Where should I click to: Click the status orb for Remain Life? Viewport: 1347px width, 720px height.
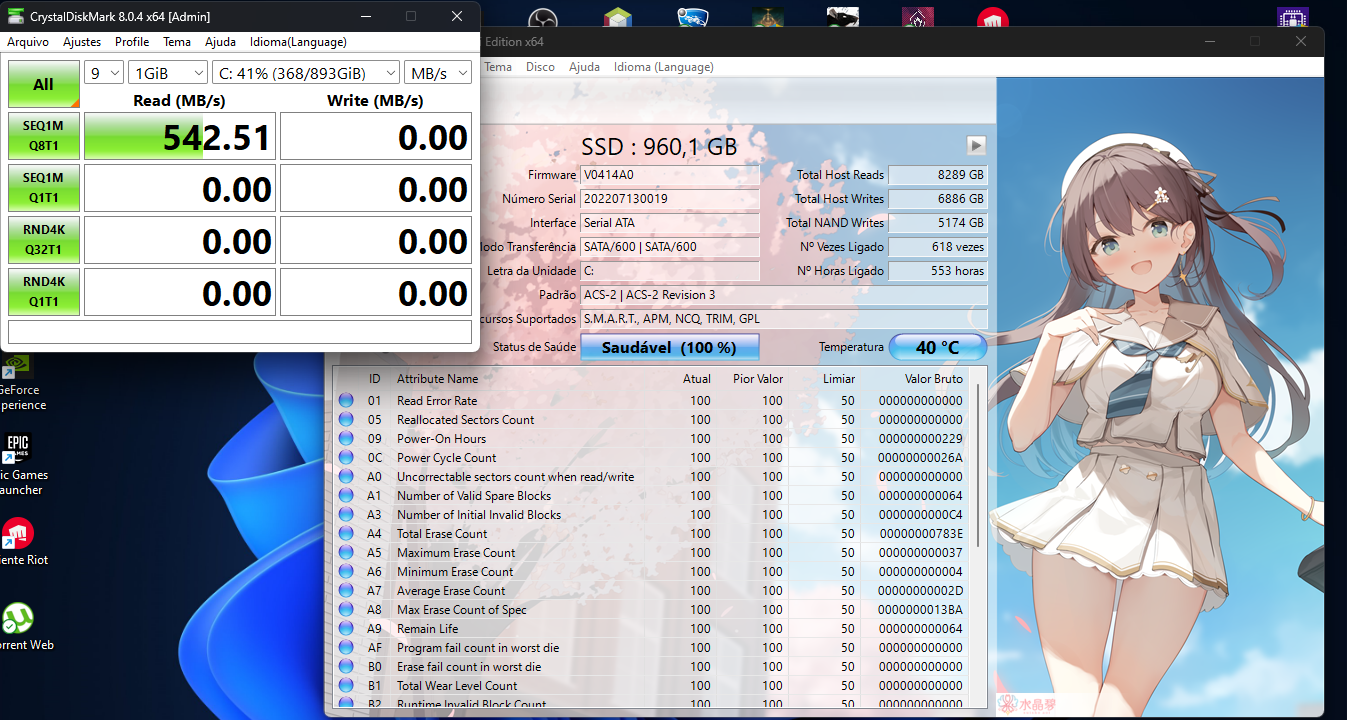(x=346, y=629)
